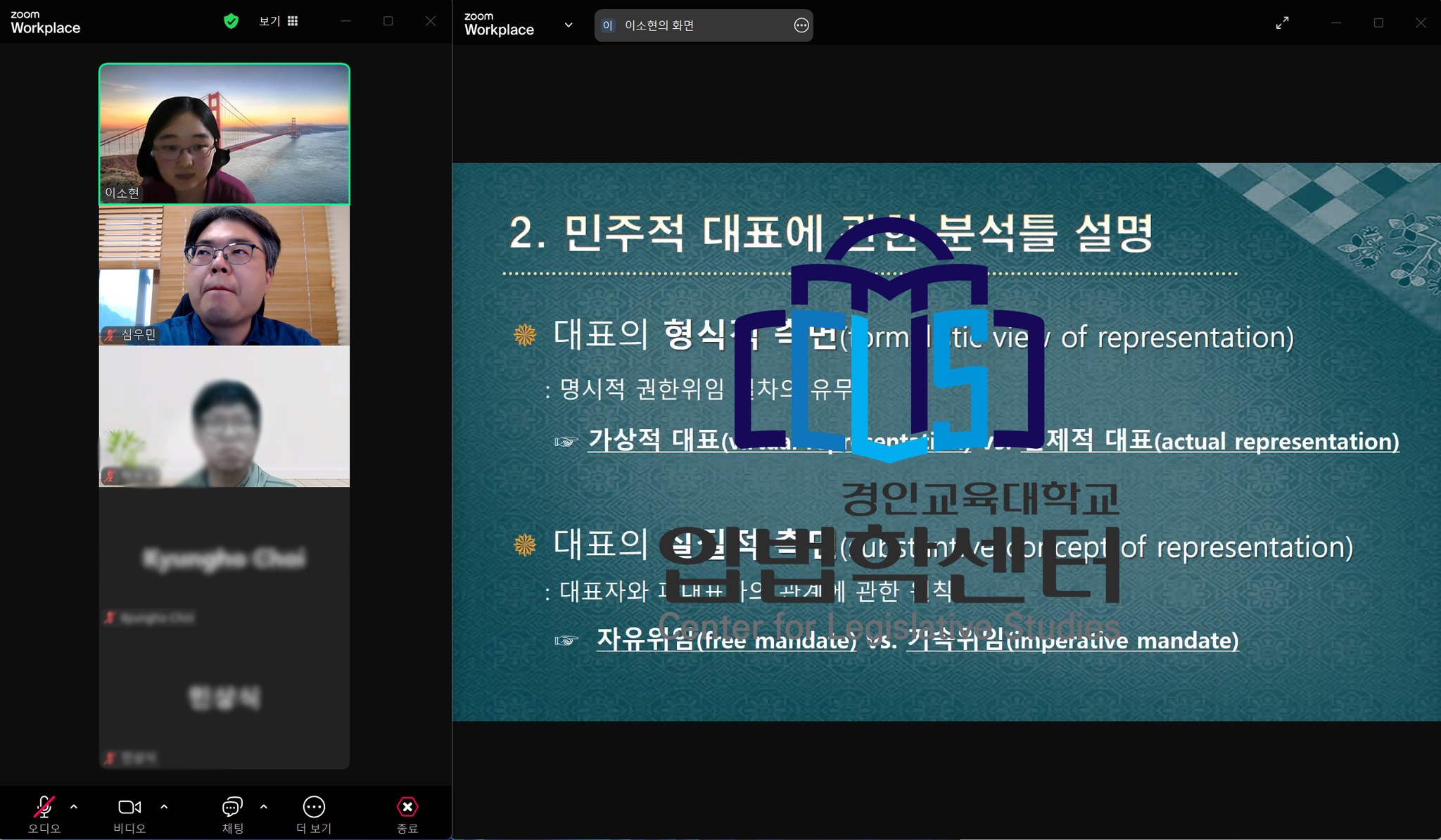Open the 더 보기 more options menu
This screenshot has width=1441, height=840.
click(x=314, y=815)
